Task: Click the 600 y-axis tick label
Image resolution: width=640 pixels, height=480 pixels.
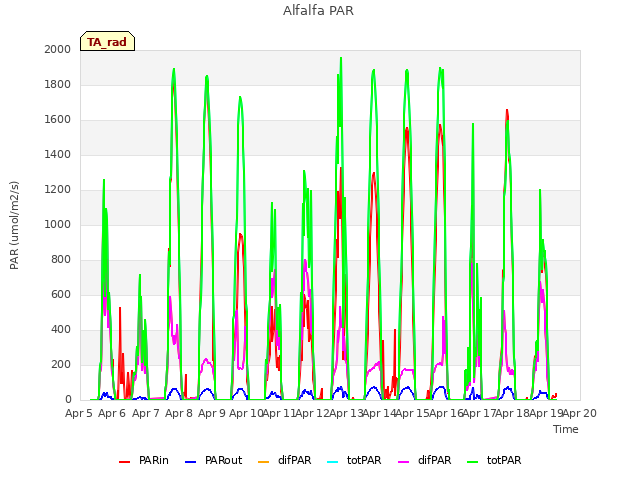Action: click(x=61, y=295)
